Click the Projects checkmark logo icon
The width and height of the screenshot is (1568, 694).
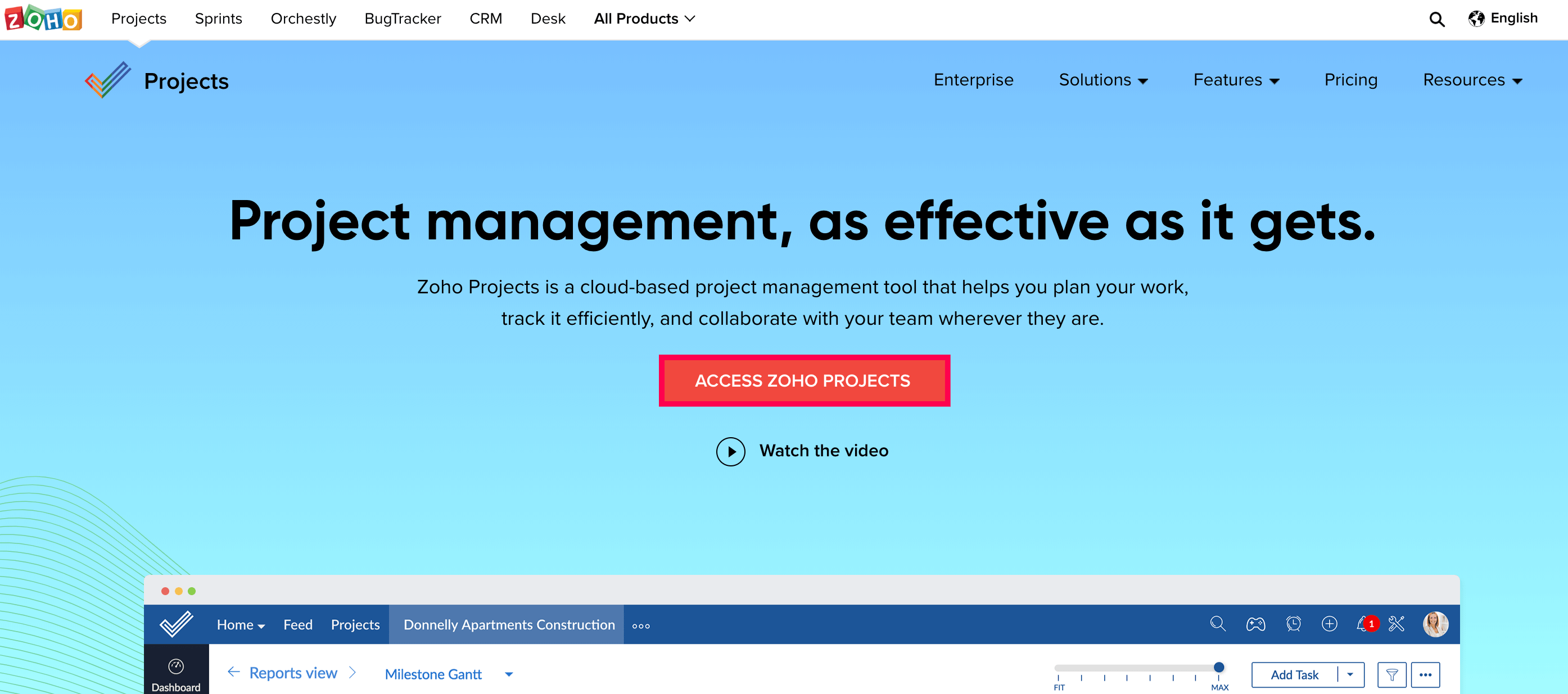coord(108,80)
